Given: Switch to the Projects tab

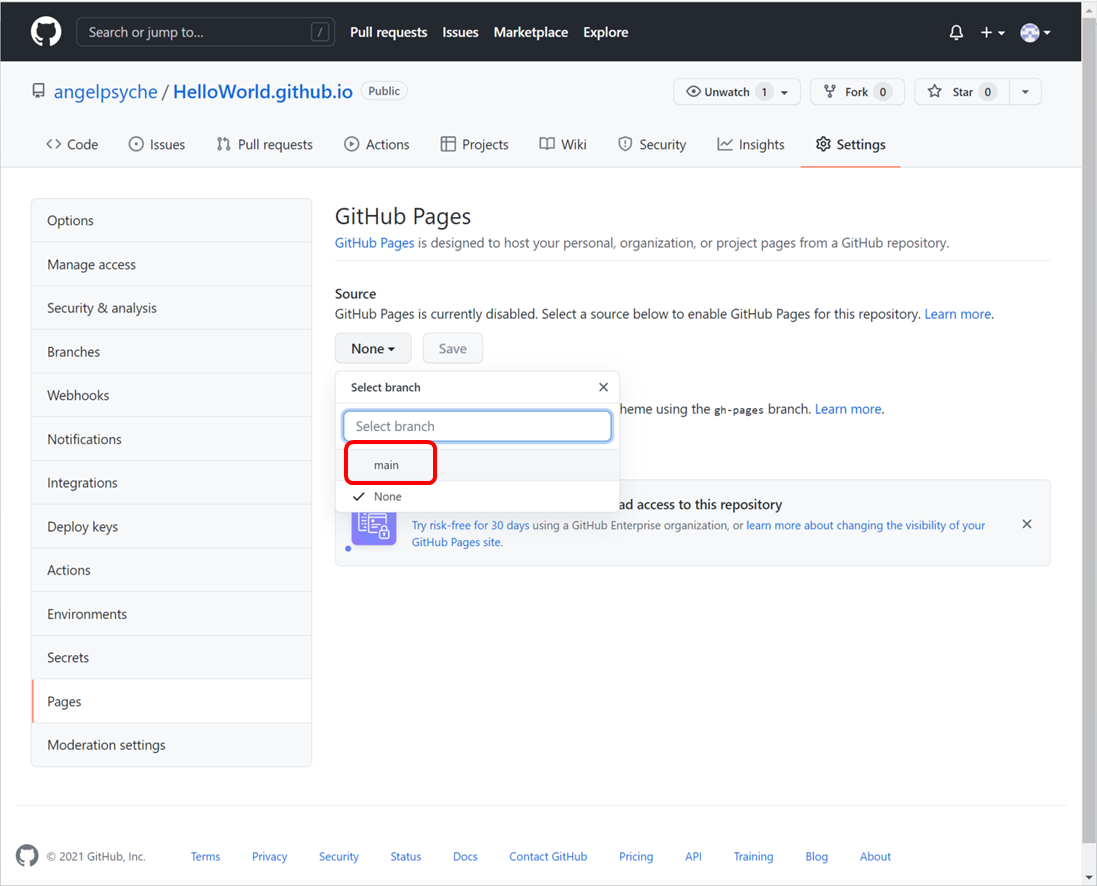Looking at the screenshot, I should (x=474, y=144).
